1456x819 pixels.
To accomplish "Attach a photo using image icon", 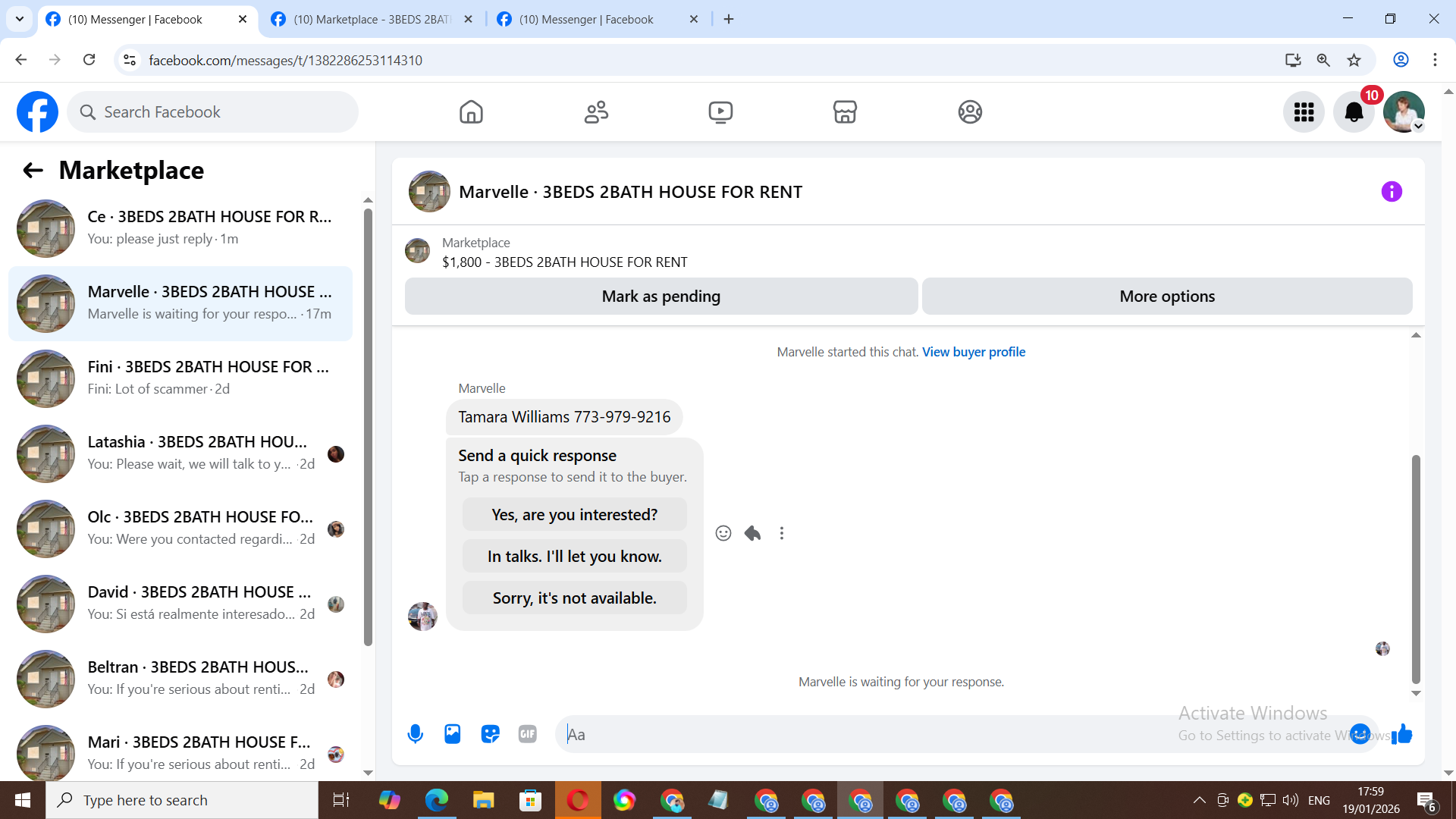I will [x=453, y=734].
